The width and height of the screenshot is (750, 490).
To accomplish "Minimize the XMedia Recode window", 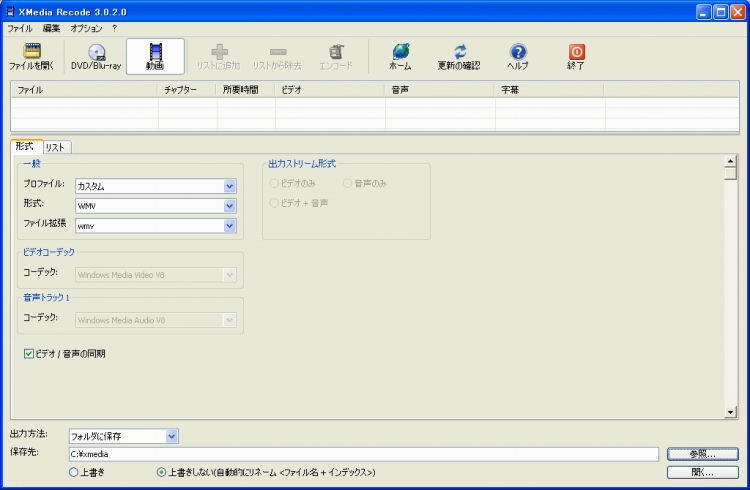I will point(704,12).
